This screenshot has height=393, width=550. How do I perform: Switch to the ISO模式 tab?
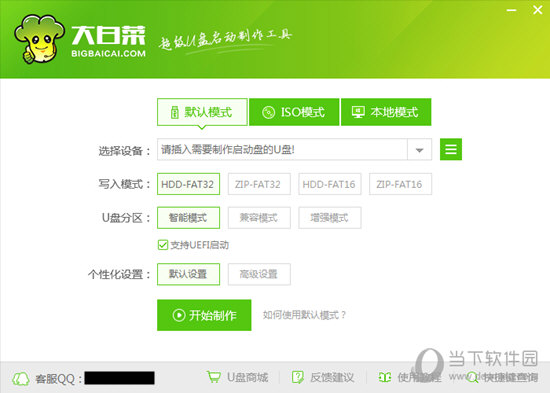pyautogui.click(x=294, y=112)
